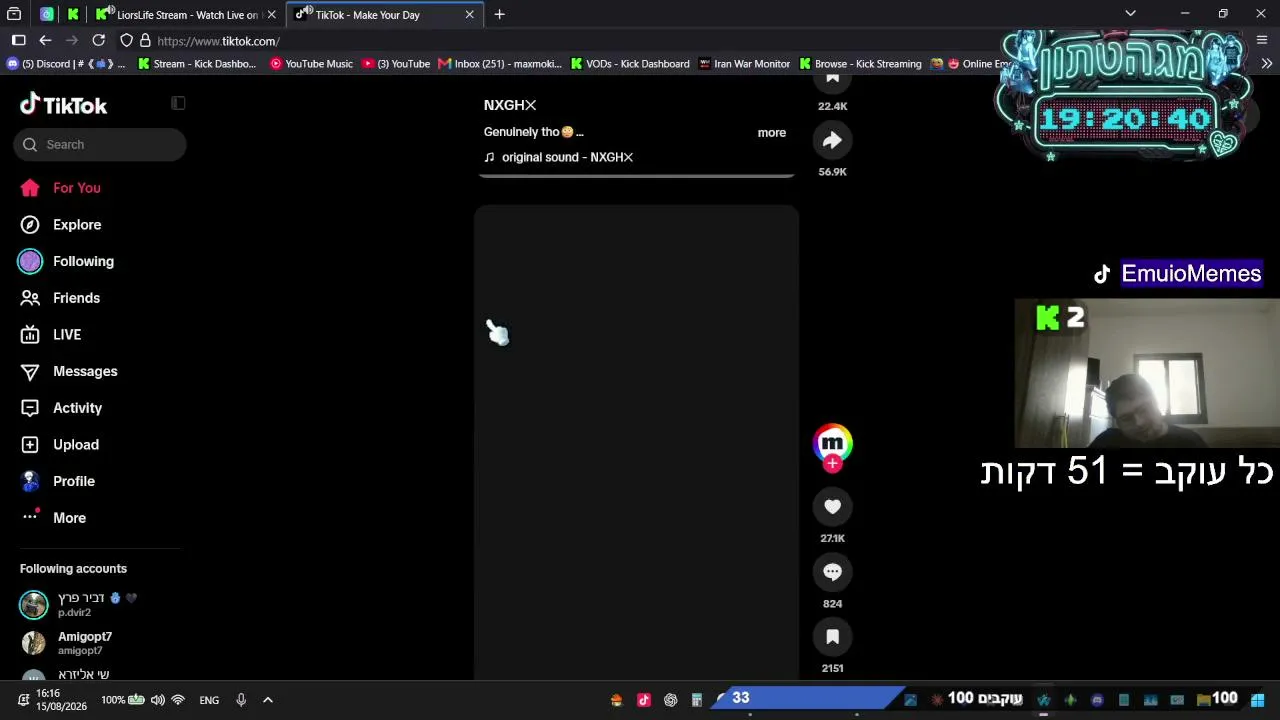Open VODs - Kick Dashboard bookmark
This screenshot has width=1280, height=720.
click(630, 64)
